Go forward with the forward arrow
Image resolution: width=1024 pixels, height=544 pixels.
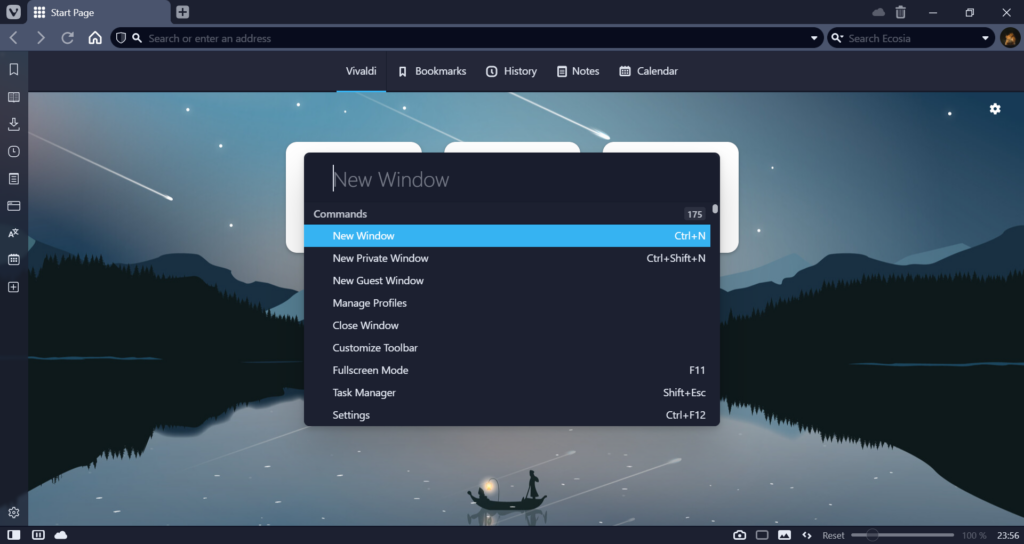(40, 38)
